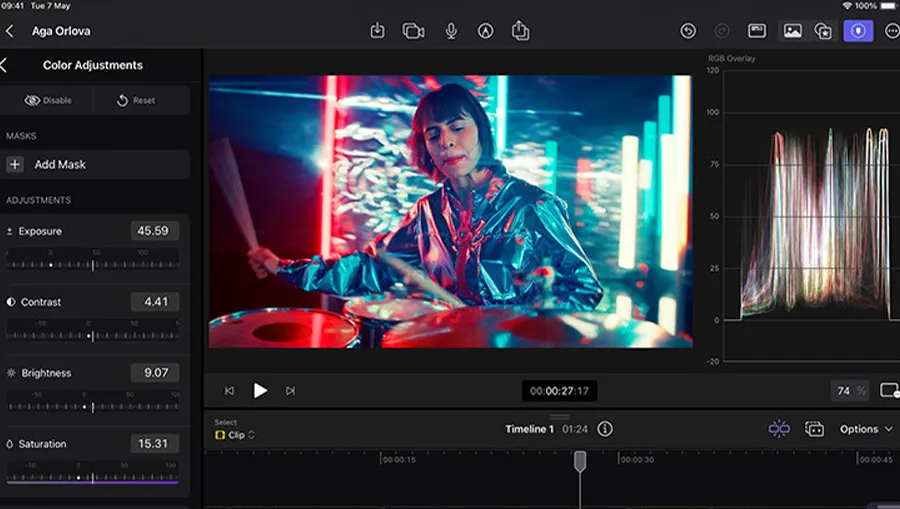Click the Contrast half-circle icon

pyautogui.click(x=11, y=302)
